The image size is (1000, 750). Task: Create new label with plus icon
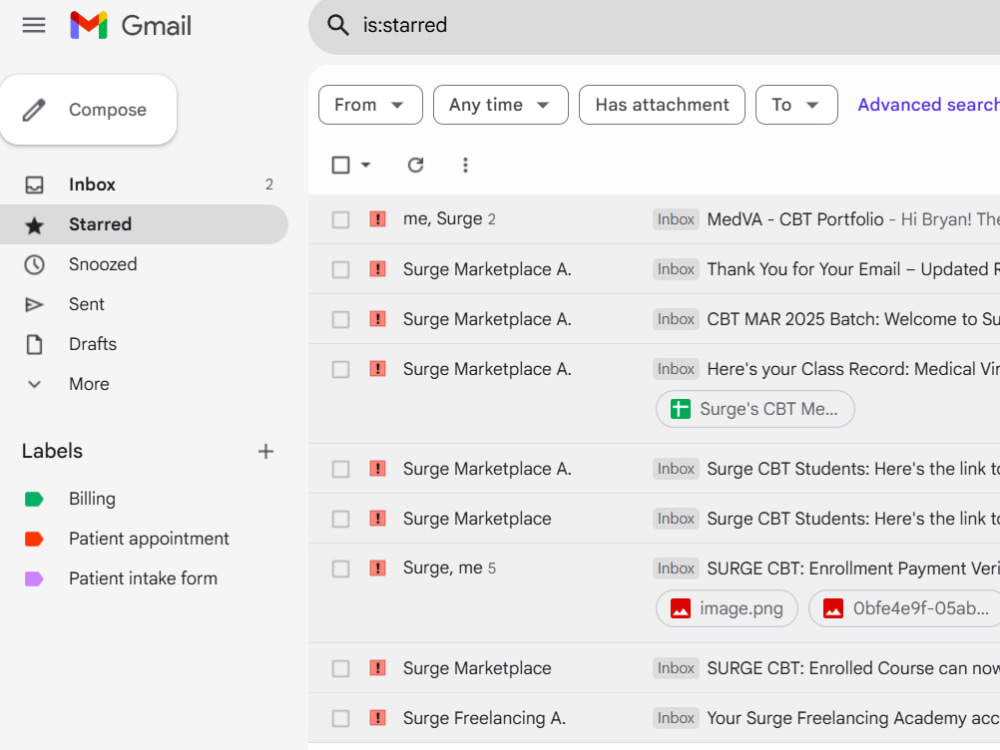pos(266,452)
